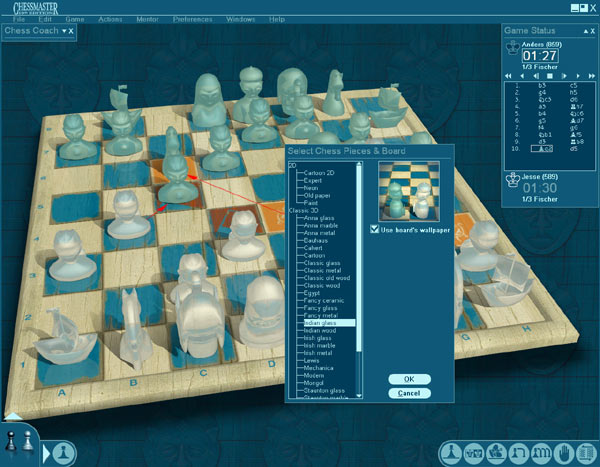The height and width of the screenshot is (467, 600).
Task: Click the piece list scrollbar thumb
Action: (359, 260)
